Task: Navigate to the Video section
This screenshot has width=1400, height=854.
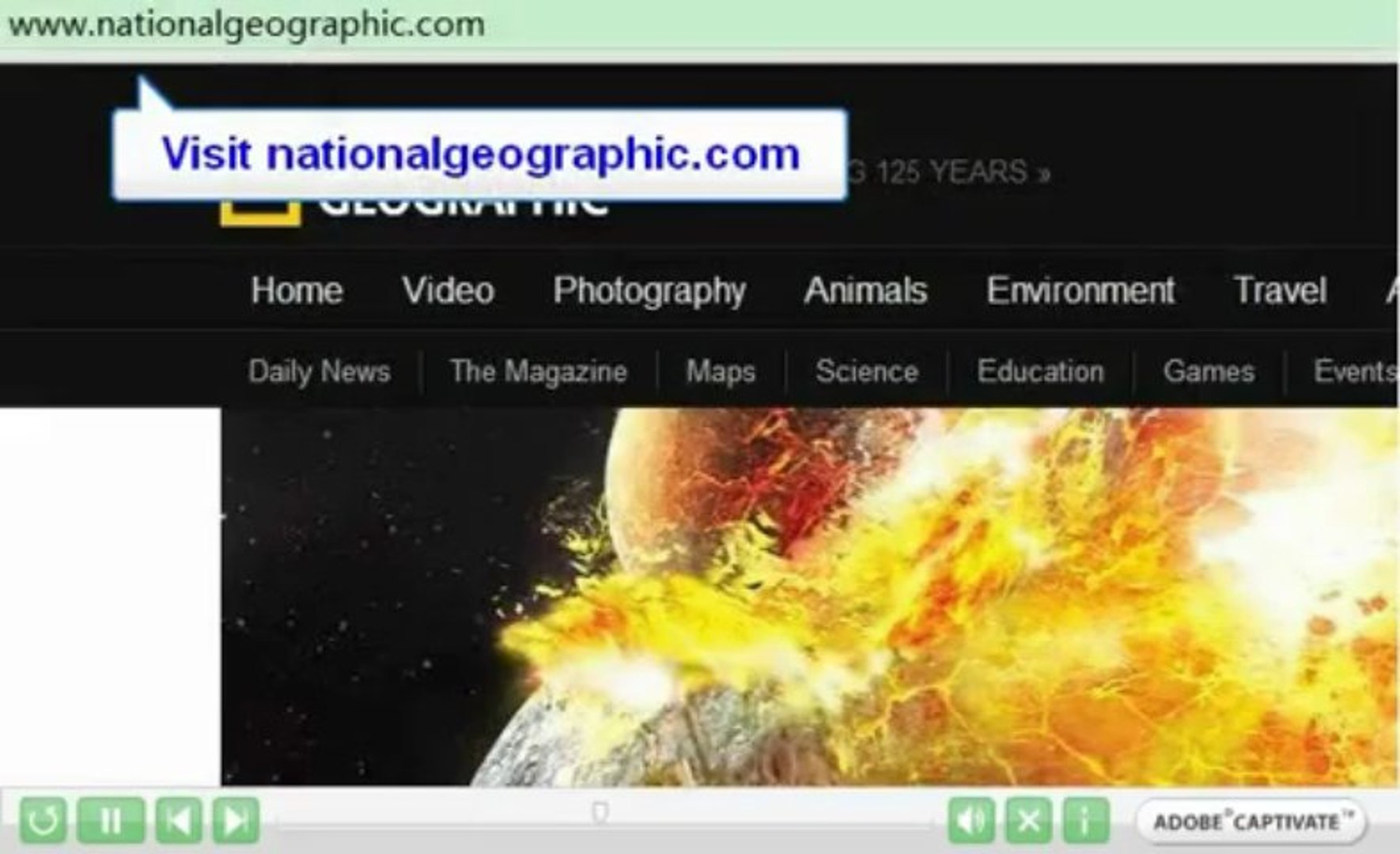Action: click(448, 291)
